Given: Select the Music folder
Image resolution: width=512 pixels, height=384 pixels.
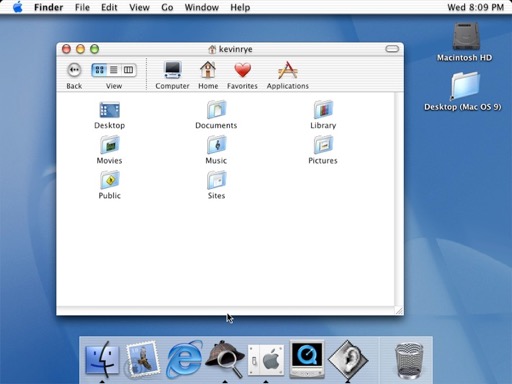Looking at the screenshot, I should click(x=216, y=145).
